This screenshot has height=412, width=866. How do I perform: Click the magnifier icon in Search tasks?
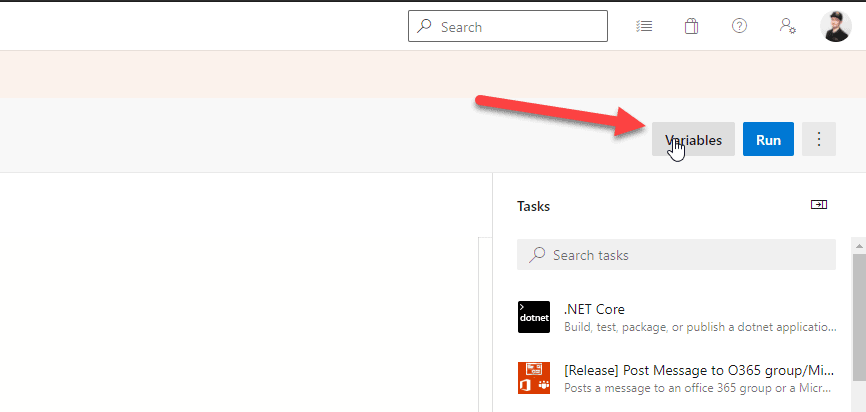[537, 255]
